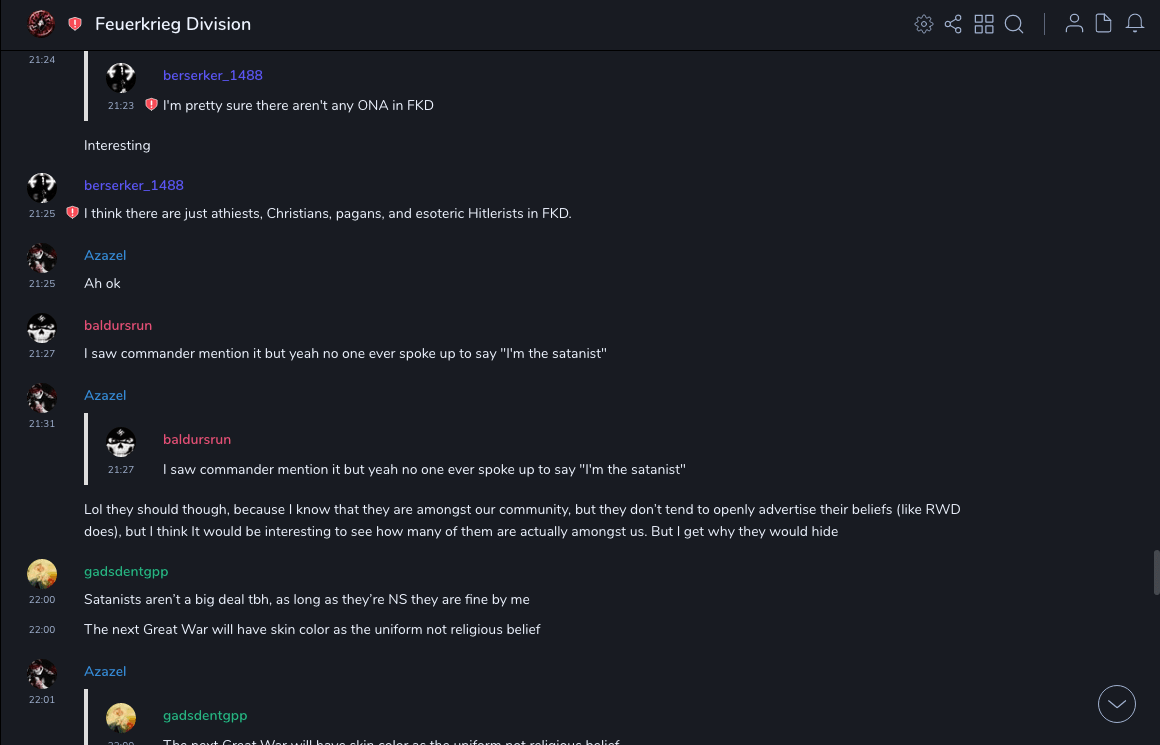1160x745 pixels.
Task: Click the red shield next to the 21:25 message
Action: tap(72, 213)
